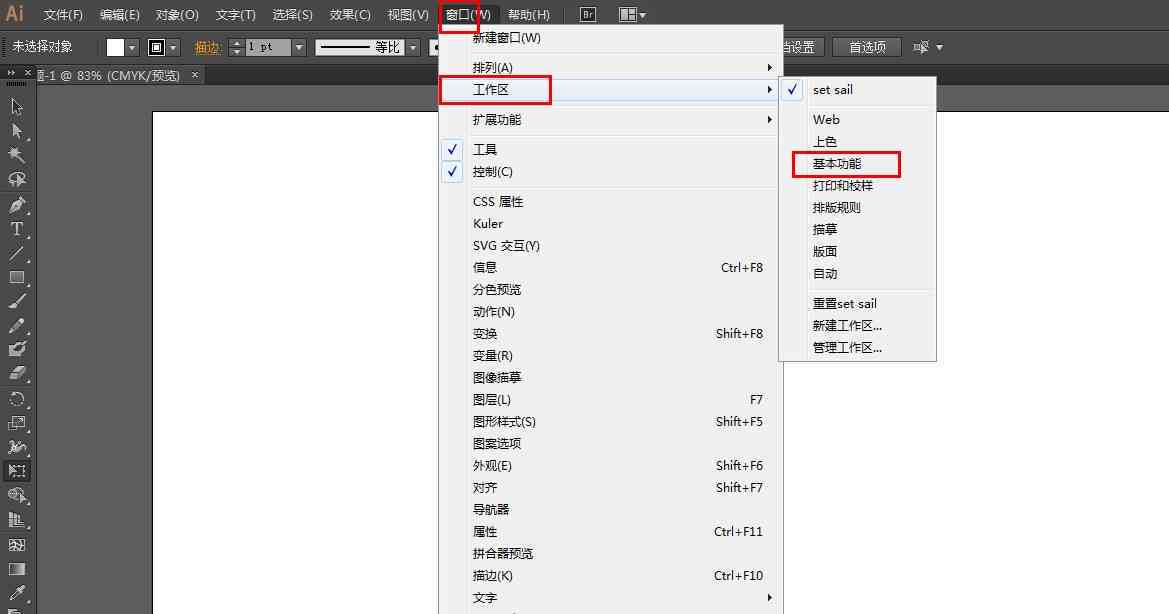Open the control bar options menu arrow
Viewport: 1169px width, 614px height.
point(939,48)
